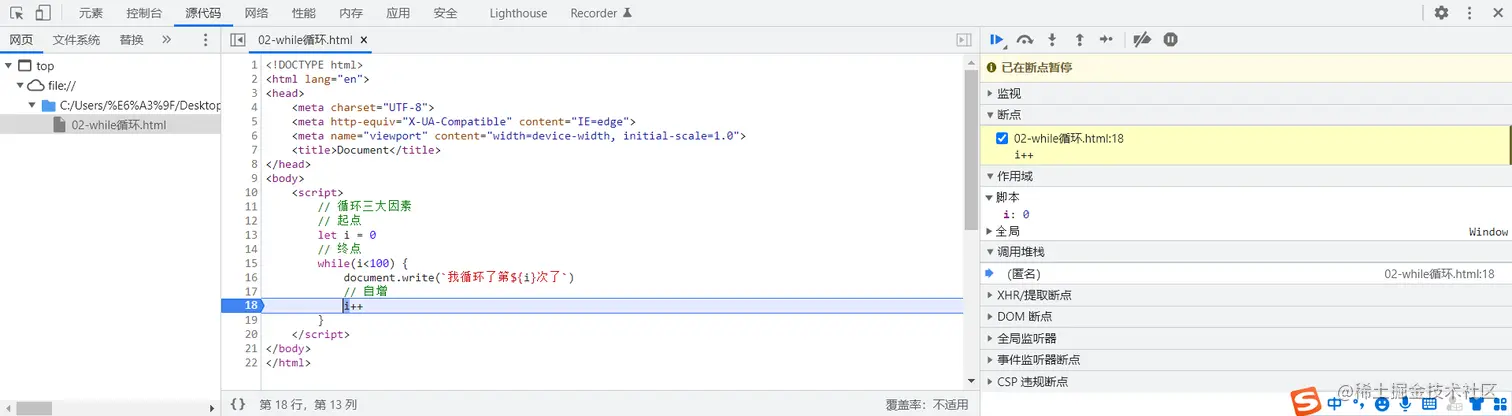Click the top frame window icon
The image size is (1512, 416).
pos(25,66)
